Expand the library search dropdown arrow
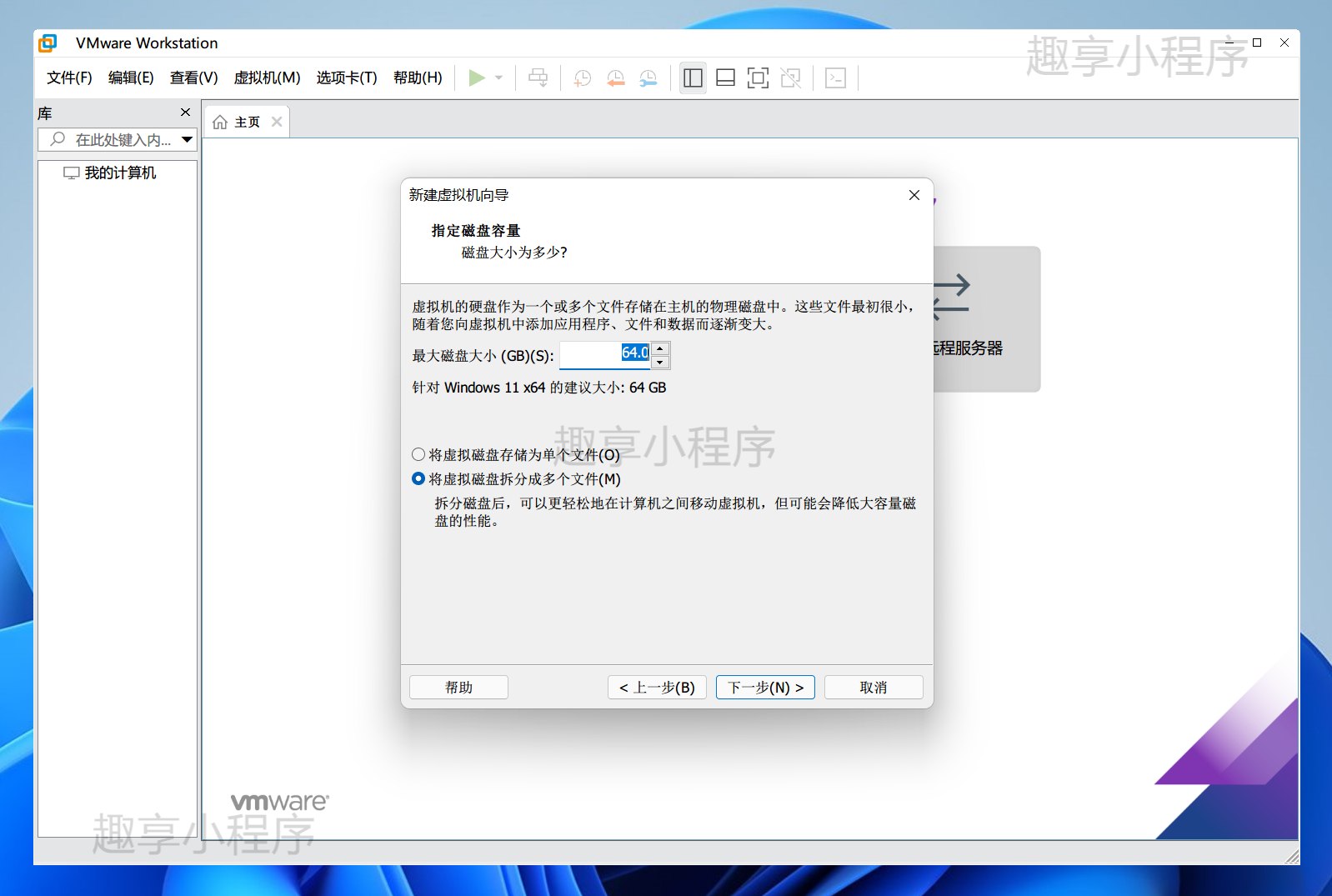Screen dimensions: 1332x896 click(187, 140)
